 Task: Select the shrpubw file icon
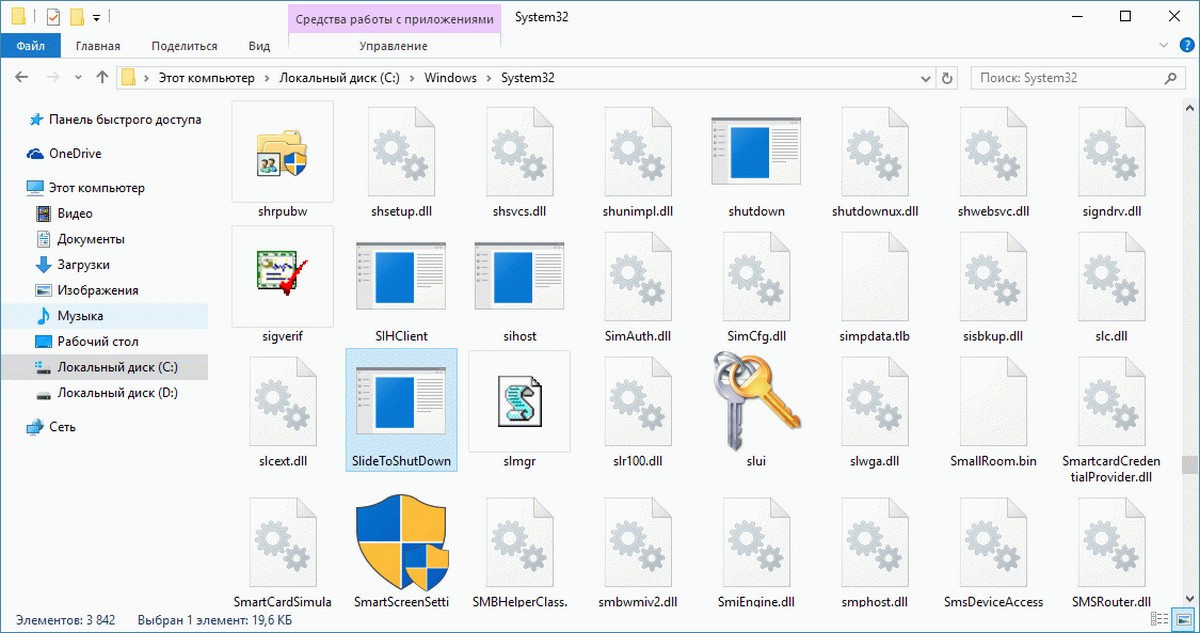click(282, 151)
